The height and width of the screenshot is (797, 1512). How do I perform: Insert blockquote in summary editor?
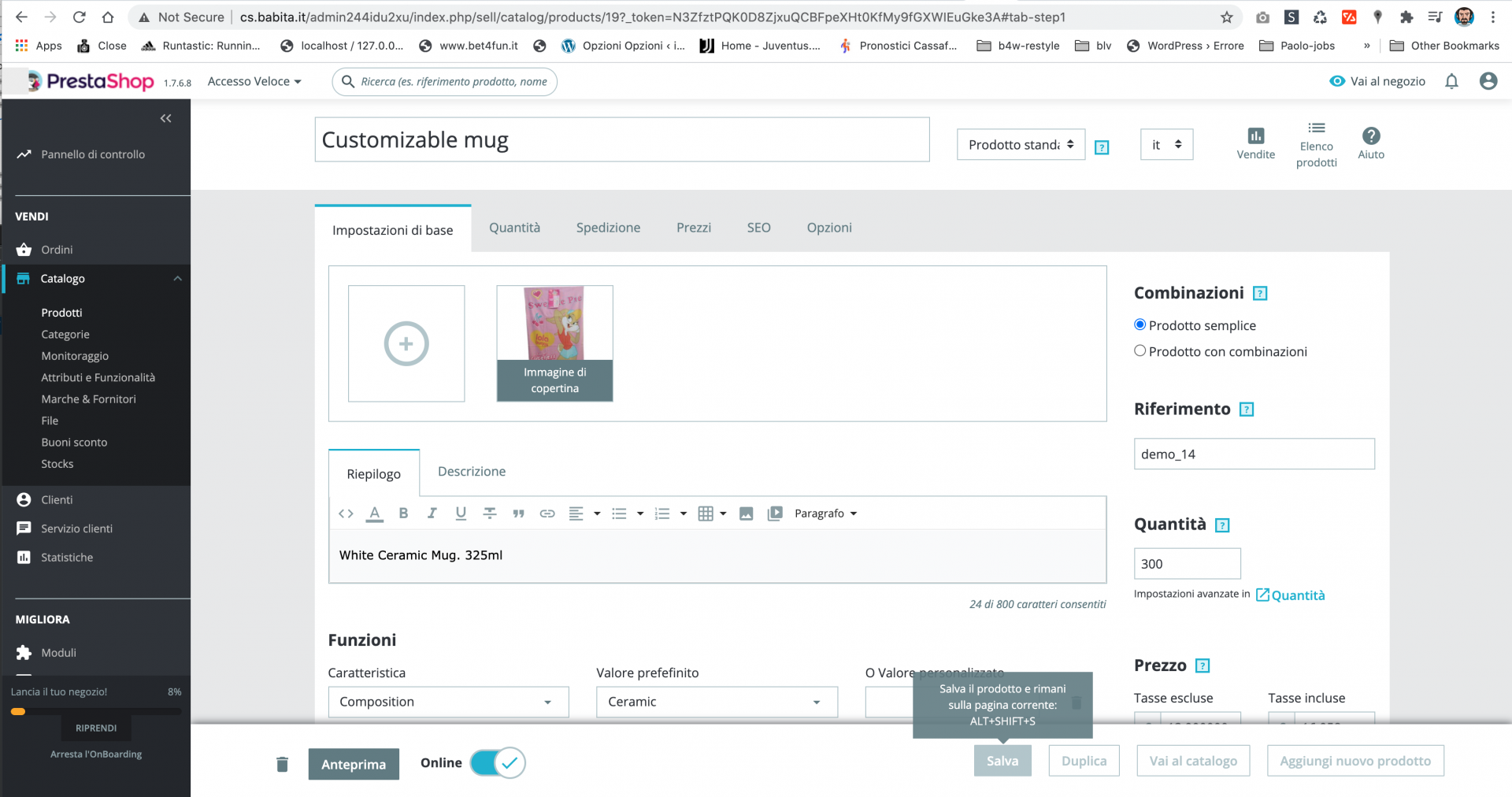coord(518,513)
